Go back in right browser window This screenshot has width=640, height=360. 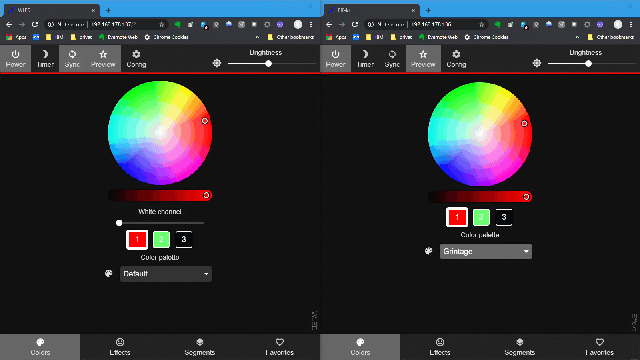point(329,24)
